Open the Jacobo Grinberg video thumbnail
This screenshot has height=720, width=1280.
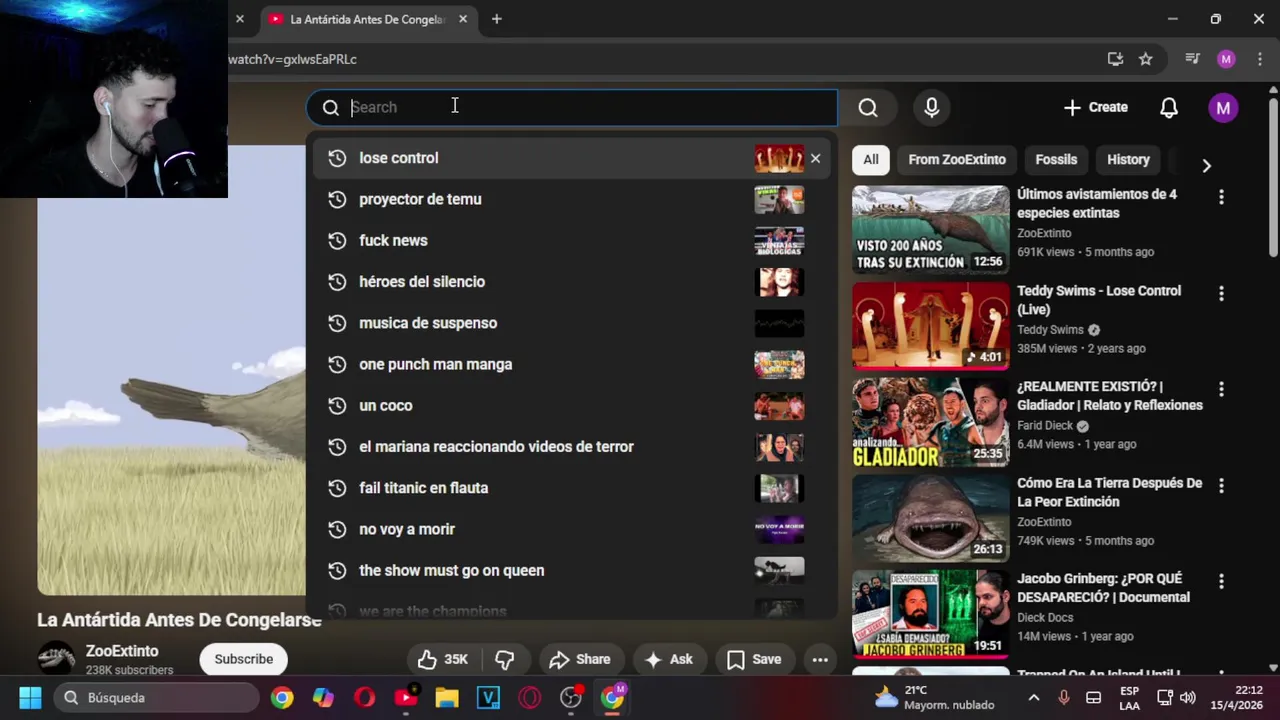(931, 614)
